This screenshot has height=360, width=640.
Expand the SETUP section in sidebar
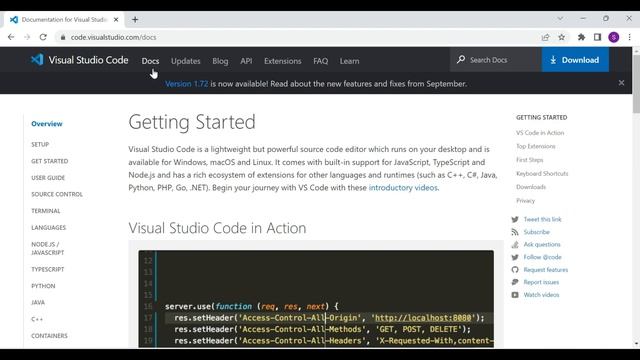tap(40, 144)
